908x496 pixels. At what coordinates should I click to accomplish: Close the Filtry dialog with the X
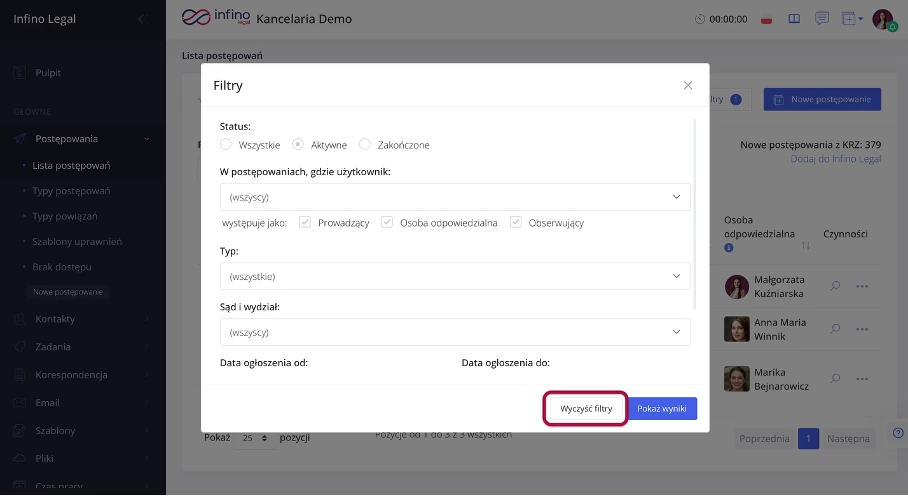click(687, 86)
